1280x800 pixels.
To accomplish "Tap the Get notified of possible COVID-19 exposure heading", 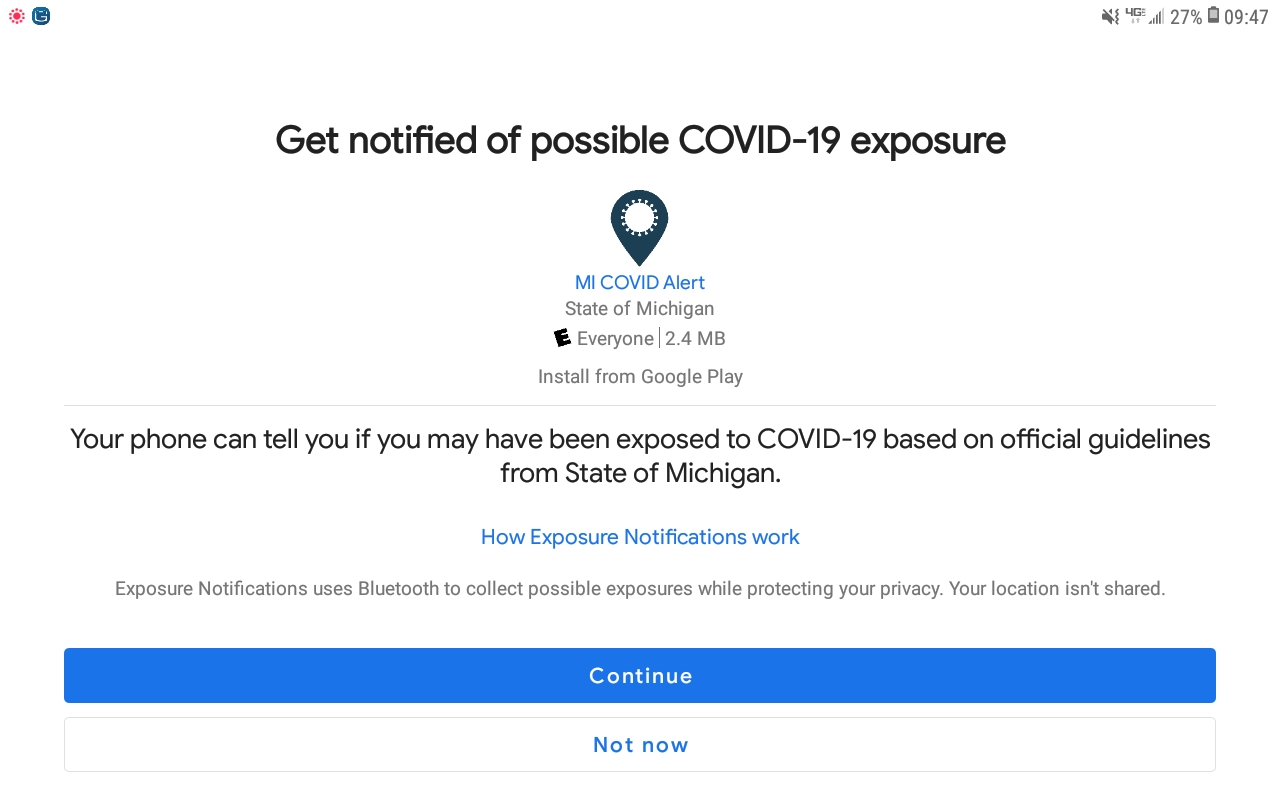I will 640,141.
